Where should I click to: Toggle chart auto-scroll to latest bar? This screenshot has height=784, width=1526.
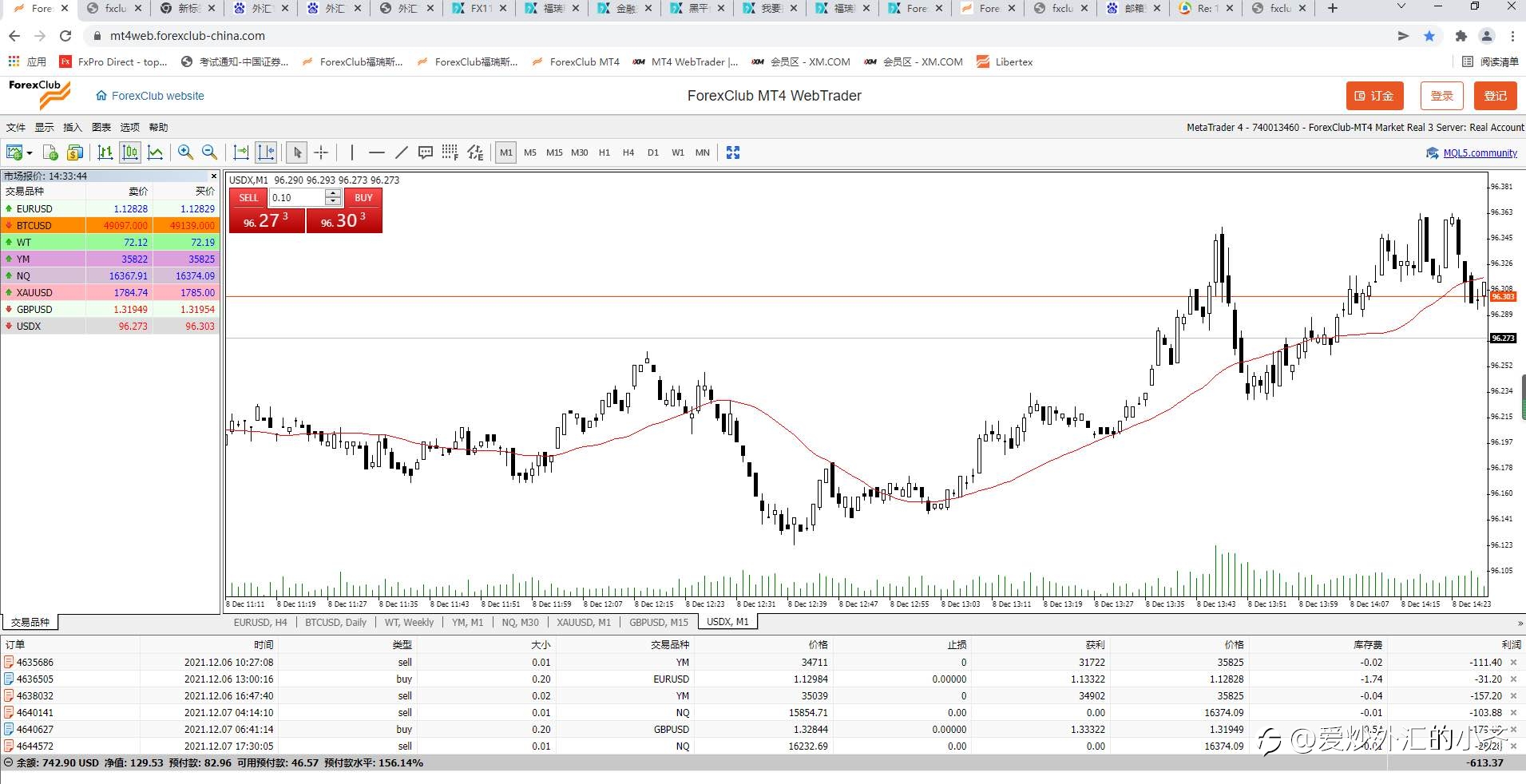(x=240, y=152)
